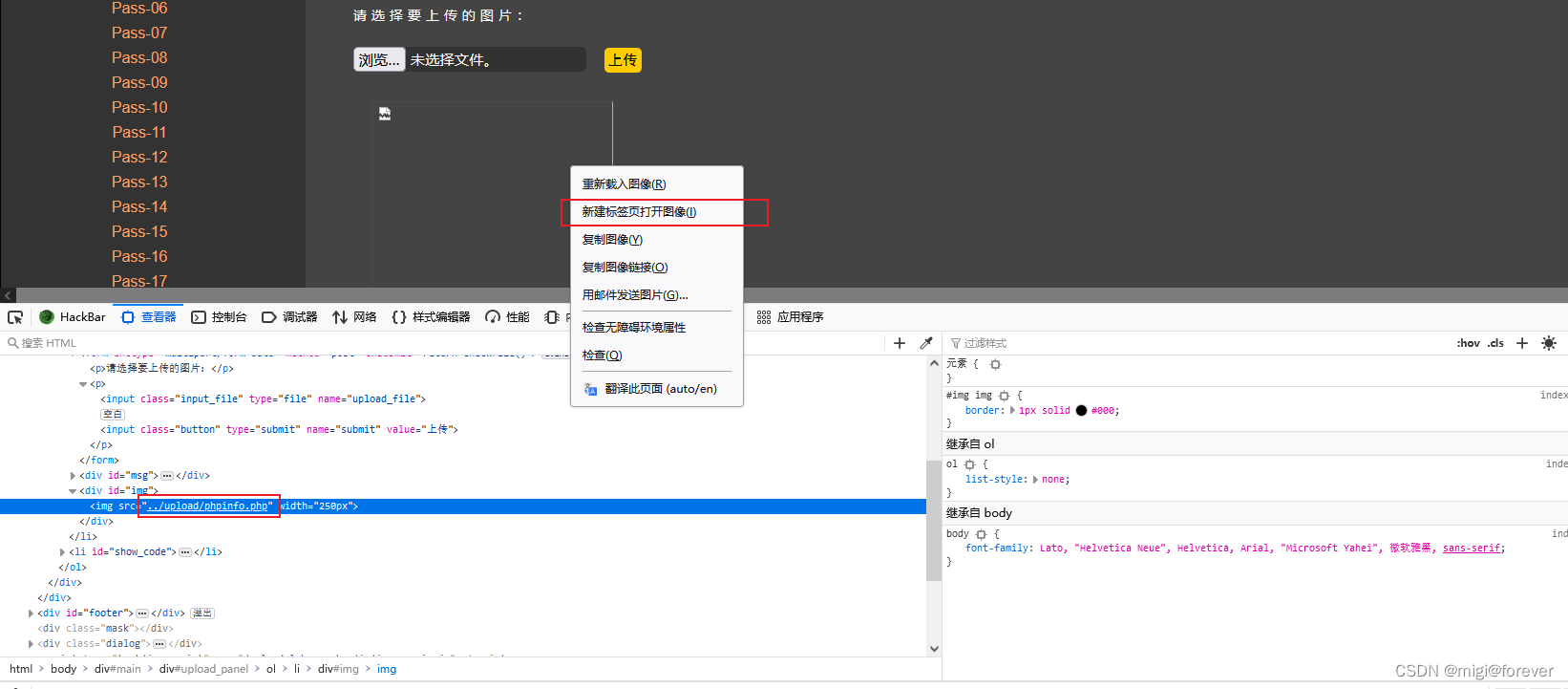Click the element picker icon in devtools
Viewport: 1568px width, 689px height.
tap(15, 317)
